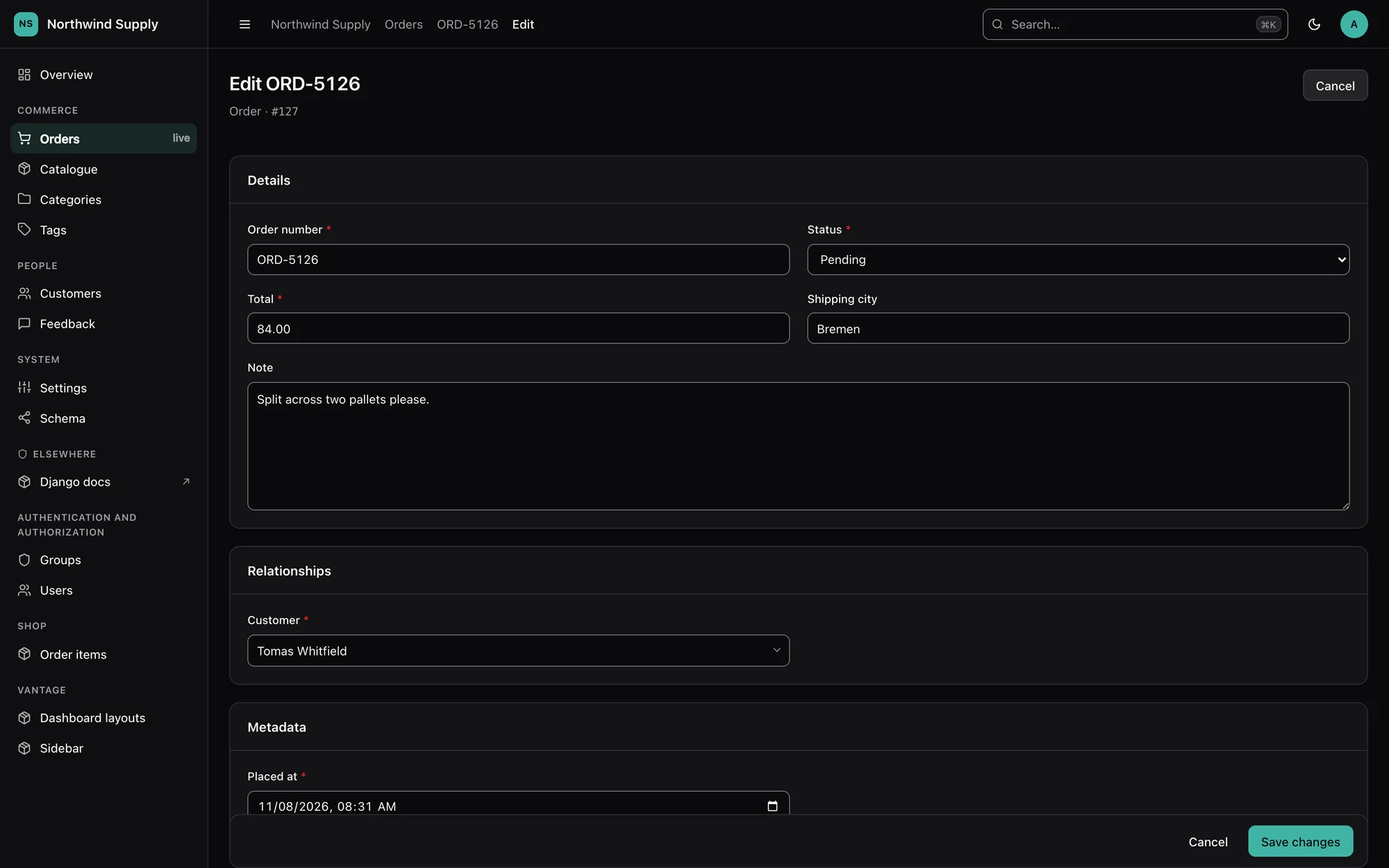Open the Dashboard layouts menu entry
Image resolution: width=1389 pixels, height=868 pixels.
(x=103, y=718)
